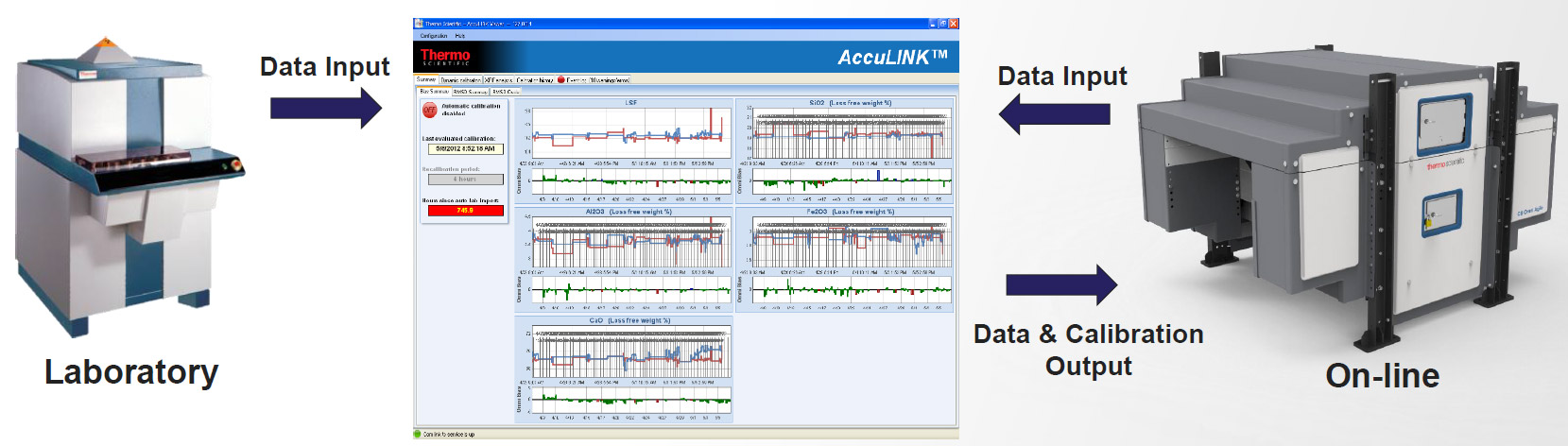
Task: Click the red hours since lab import value
Action: 465,210
